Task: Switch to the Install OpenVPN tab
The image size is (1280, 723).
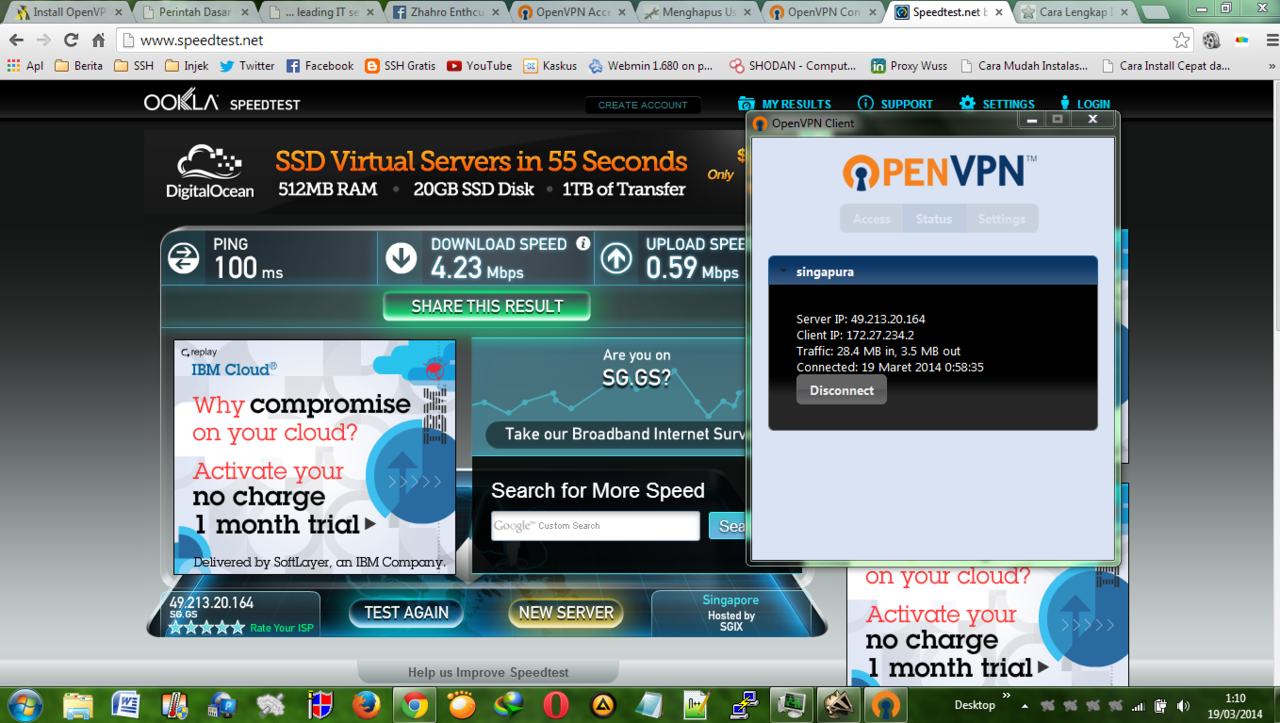Action: 65,13
